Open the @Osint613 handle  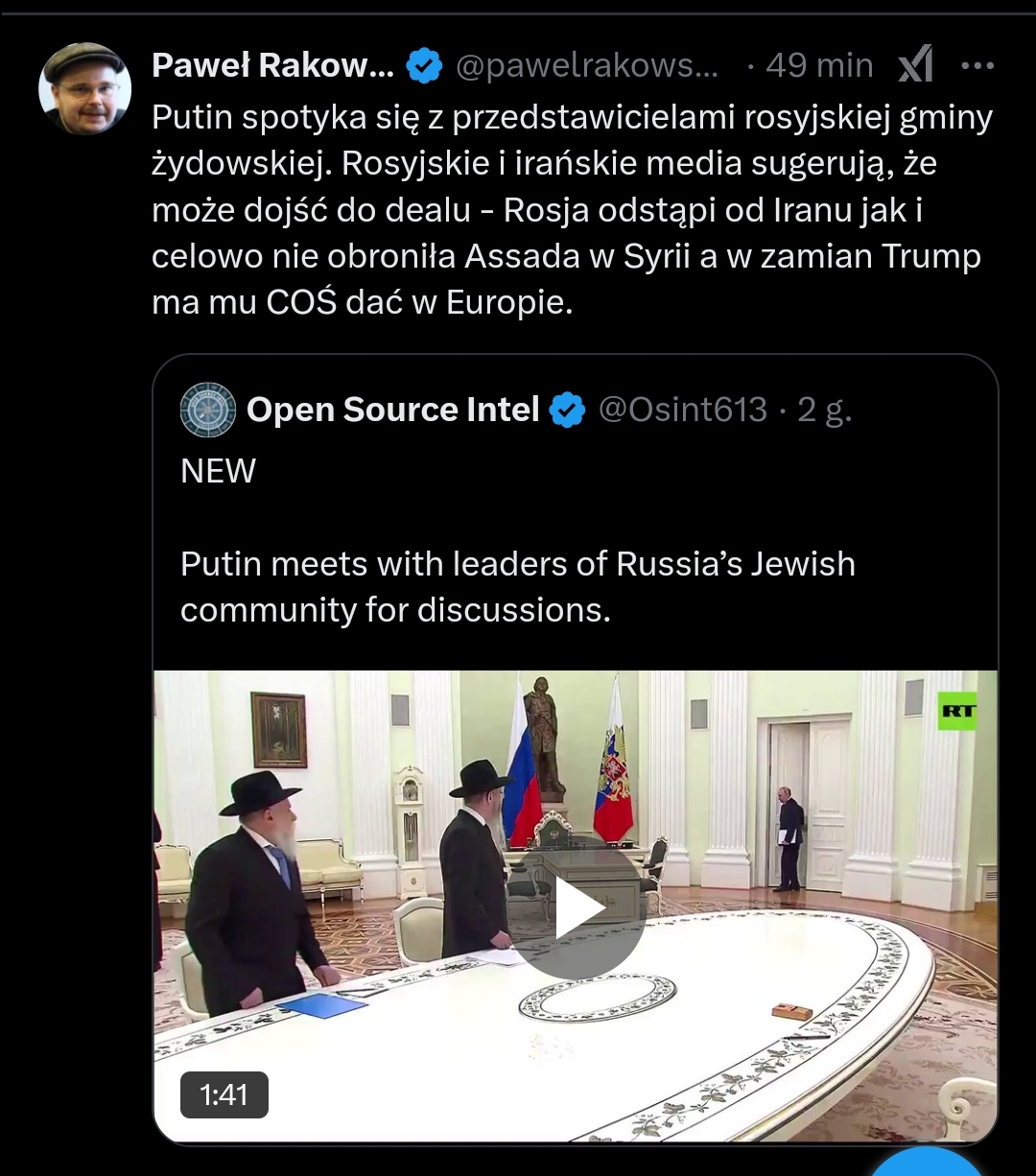[683, 410]
